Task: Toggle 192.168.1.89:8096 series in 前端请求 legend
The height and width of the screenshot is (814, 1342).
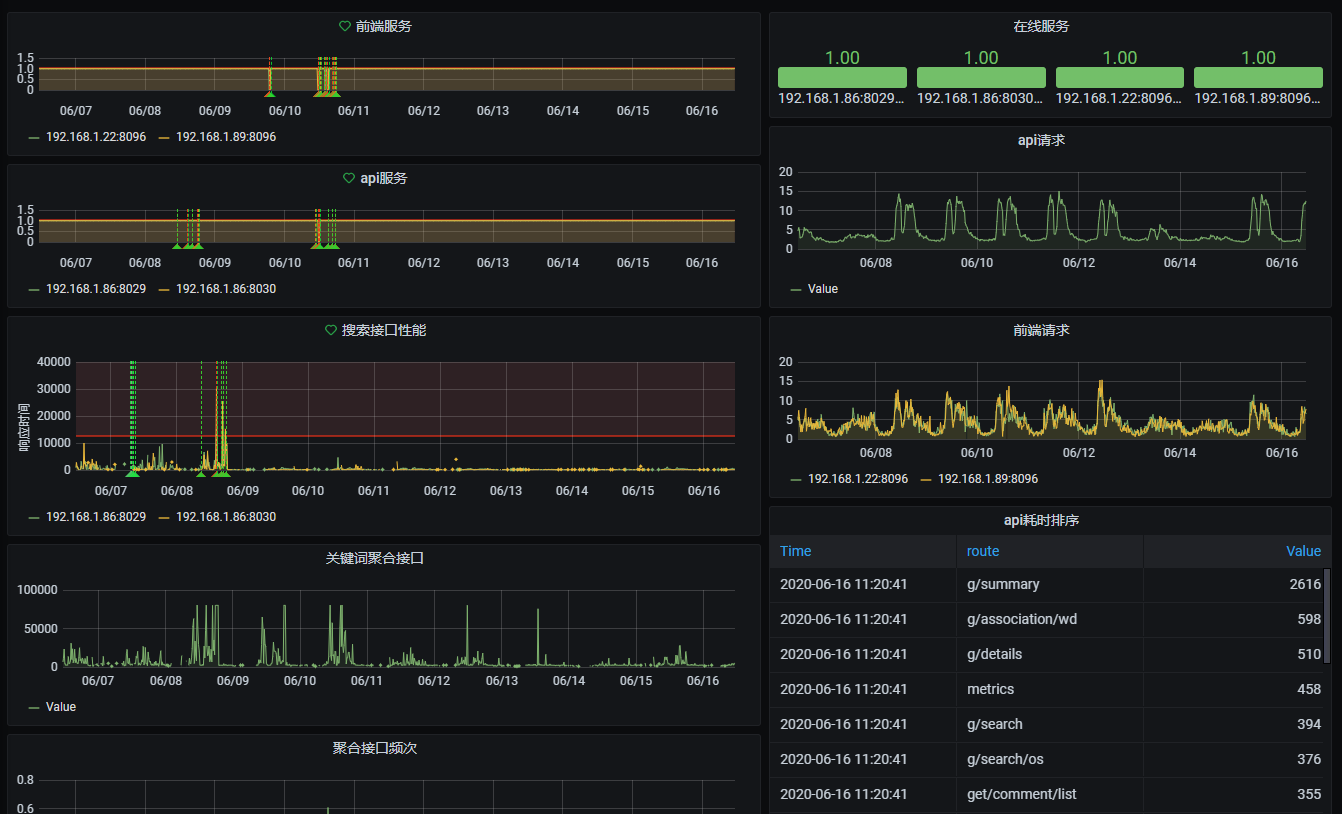Action: tap(987, 479)
